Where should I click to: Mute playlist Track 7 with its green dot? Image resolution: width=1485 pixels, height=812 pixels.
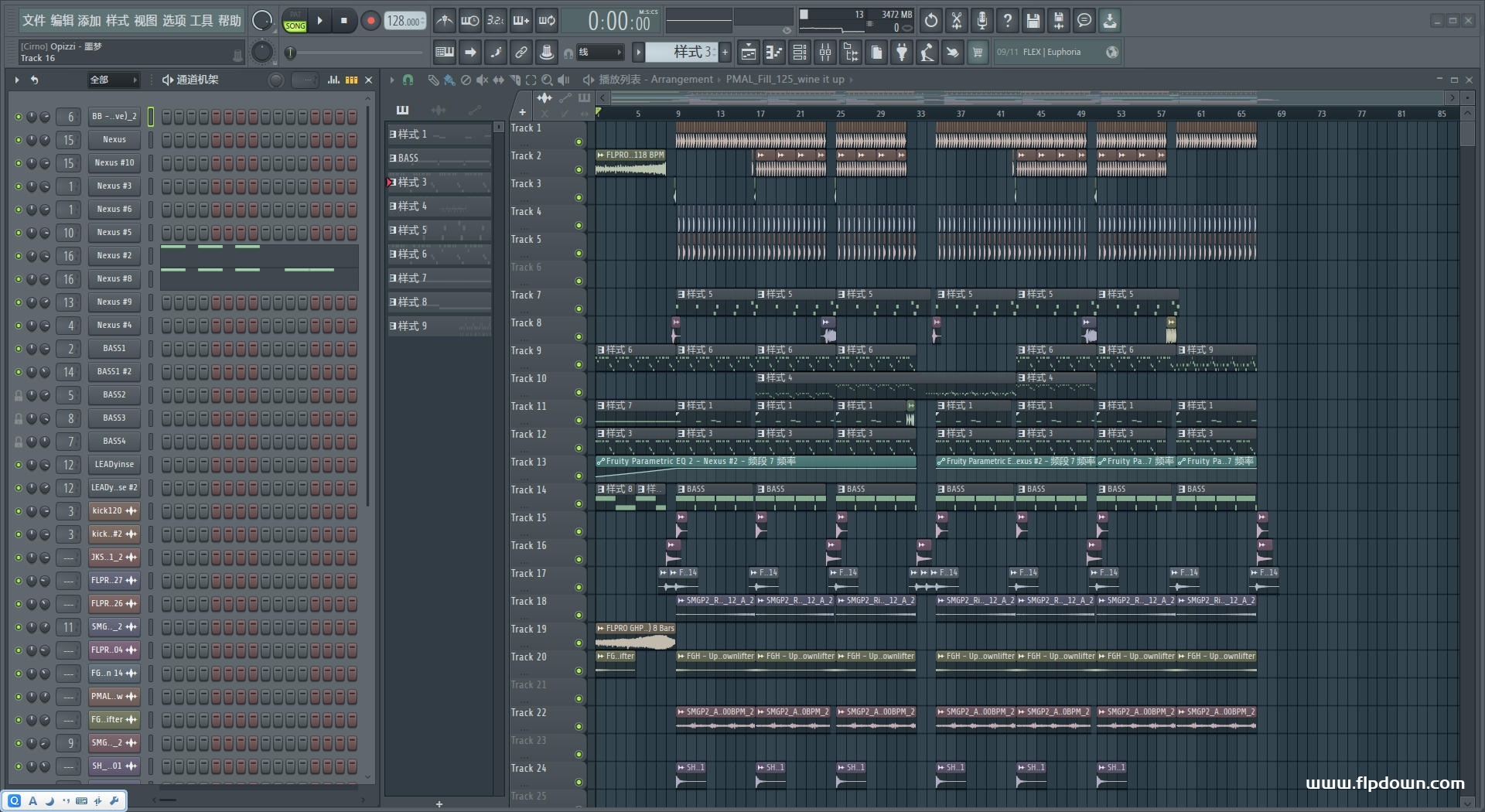(x=579, y=309)
